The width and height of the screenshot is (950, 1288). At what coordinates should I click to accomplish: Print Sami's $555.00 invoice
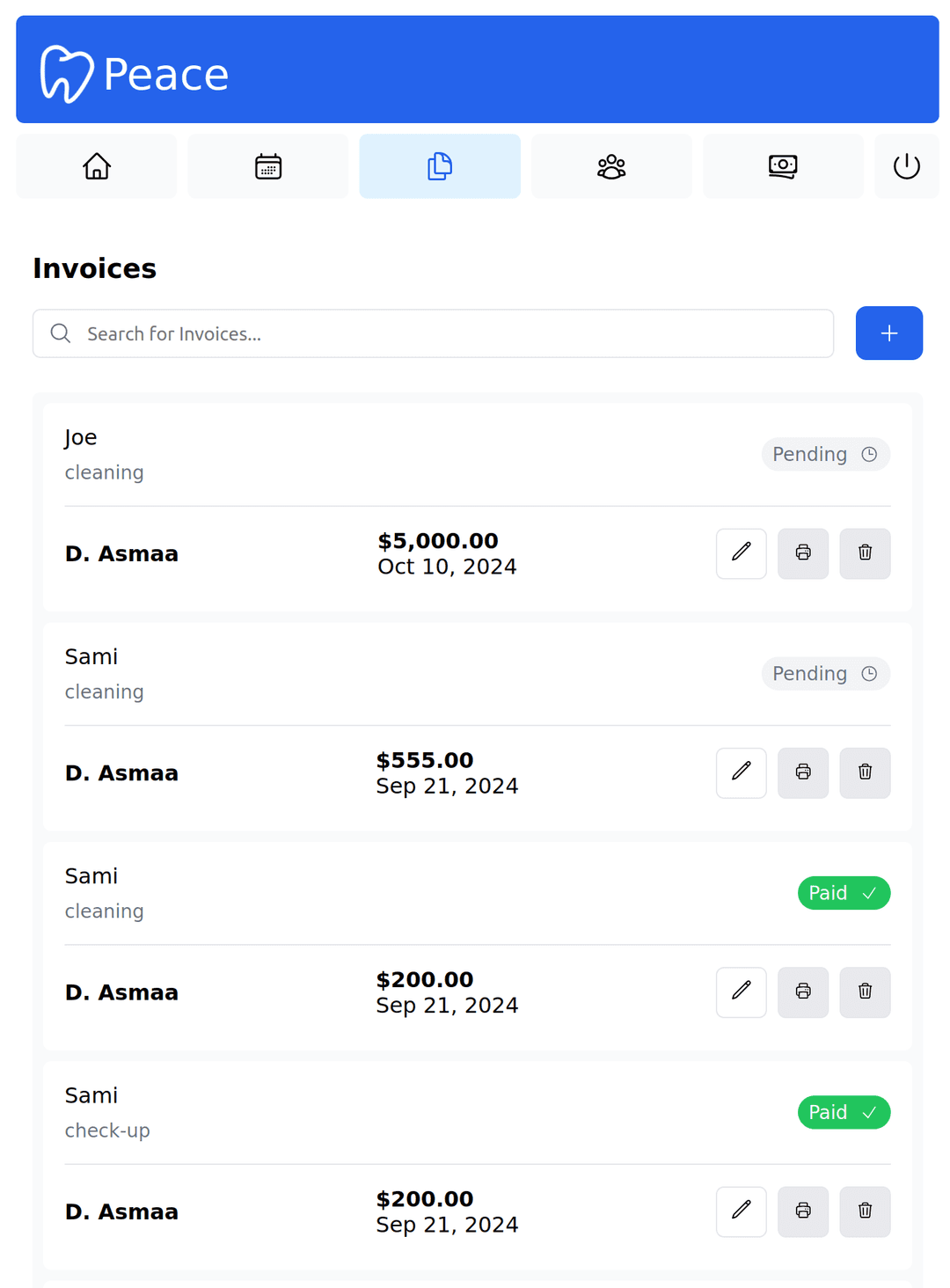pos(803,773)
